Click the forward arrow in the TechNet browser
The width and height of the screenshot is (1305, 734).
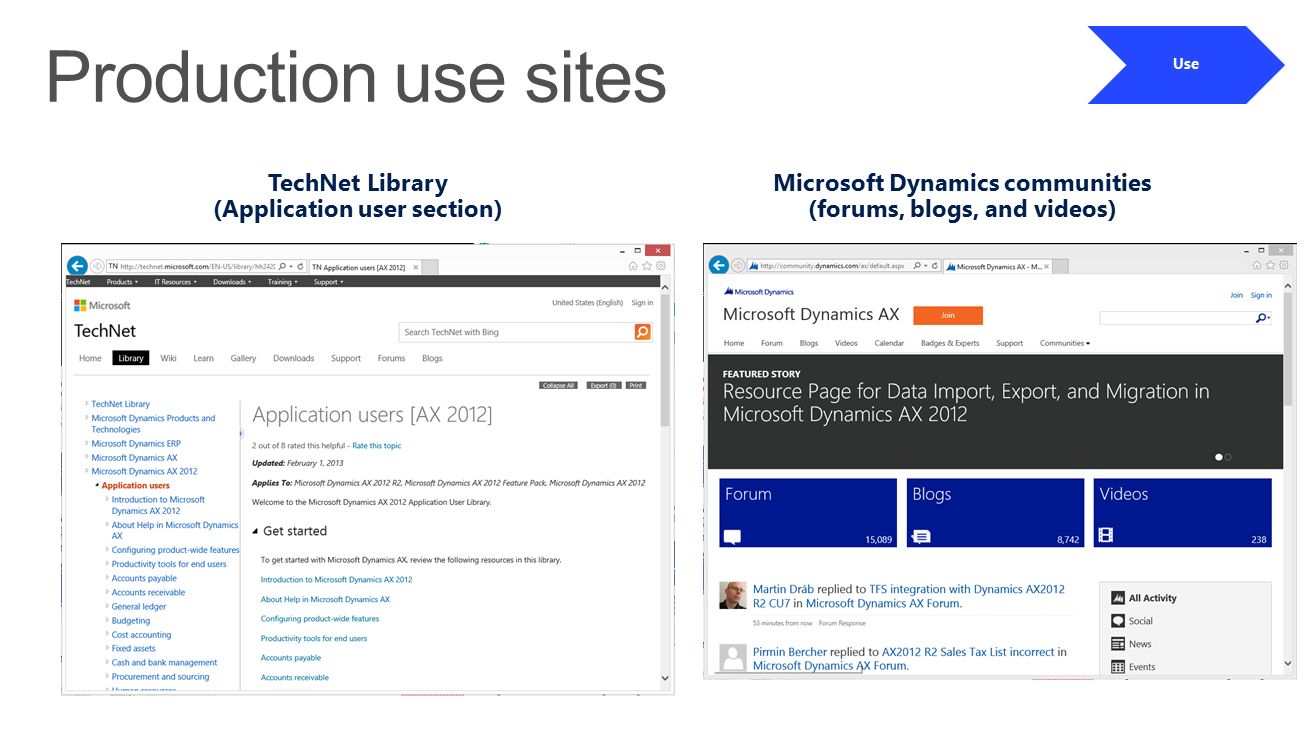tap(97, 266)
